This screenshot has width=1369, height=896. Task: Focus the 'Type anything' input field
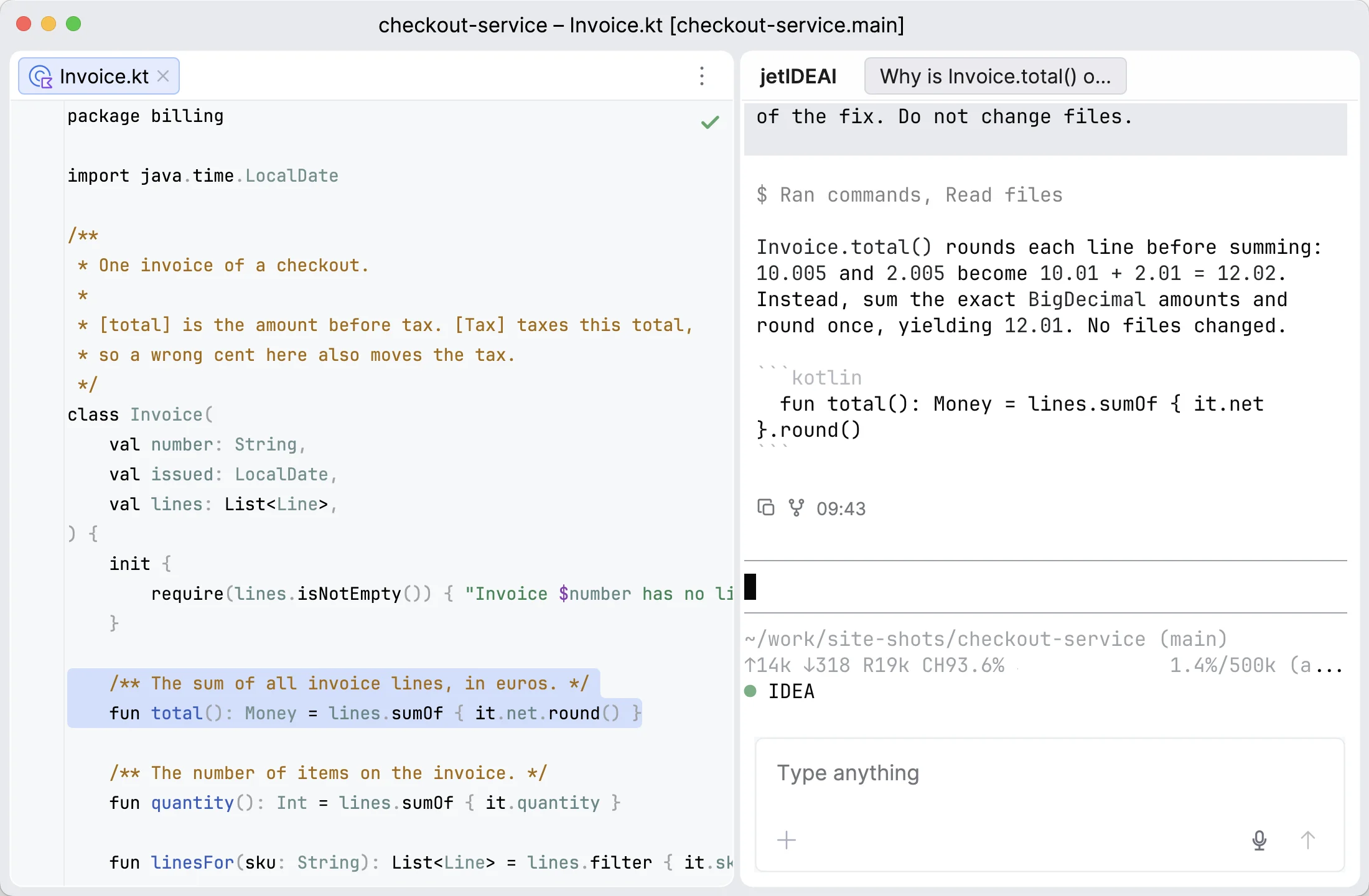pyautogui.click(x=1049, y=773)
